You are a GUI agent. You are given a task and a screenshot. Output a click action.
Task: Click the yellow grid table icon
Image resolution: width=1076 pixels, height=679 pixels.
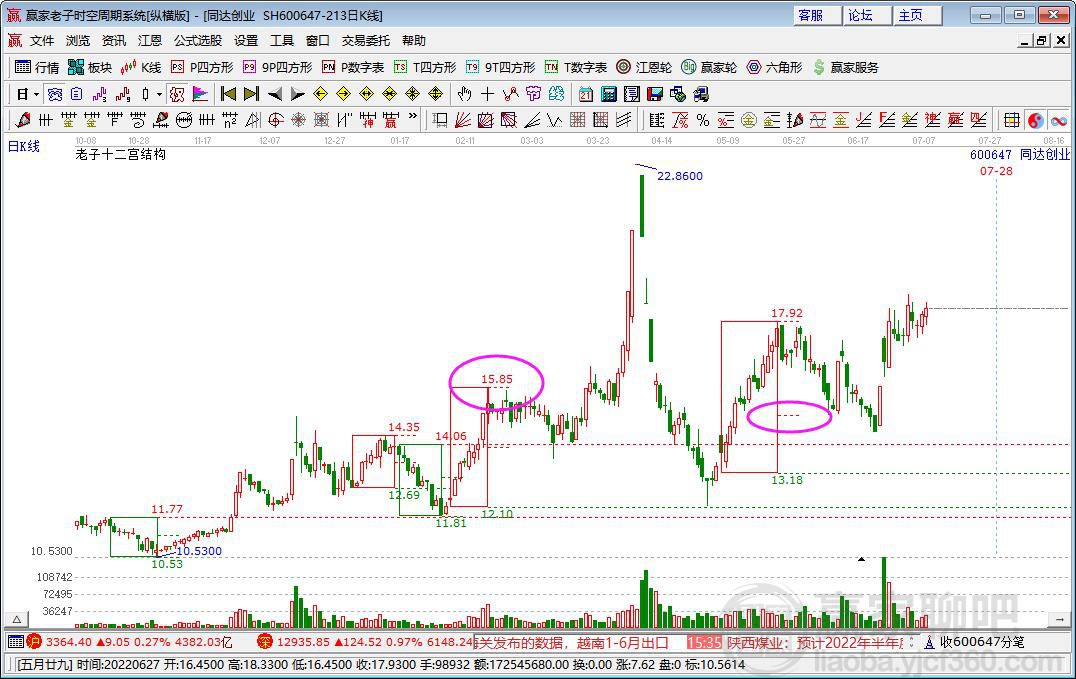(x=1011, y=120)
